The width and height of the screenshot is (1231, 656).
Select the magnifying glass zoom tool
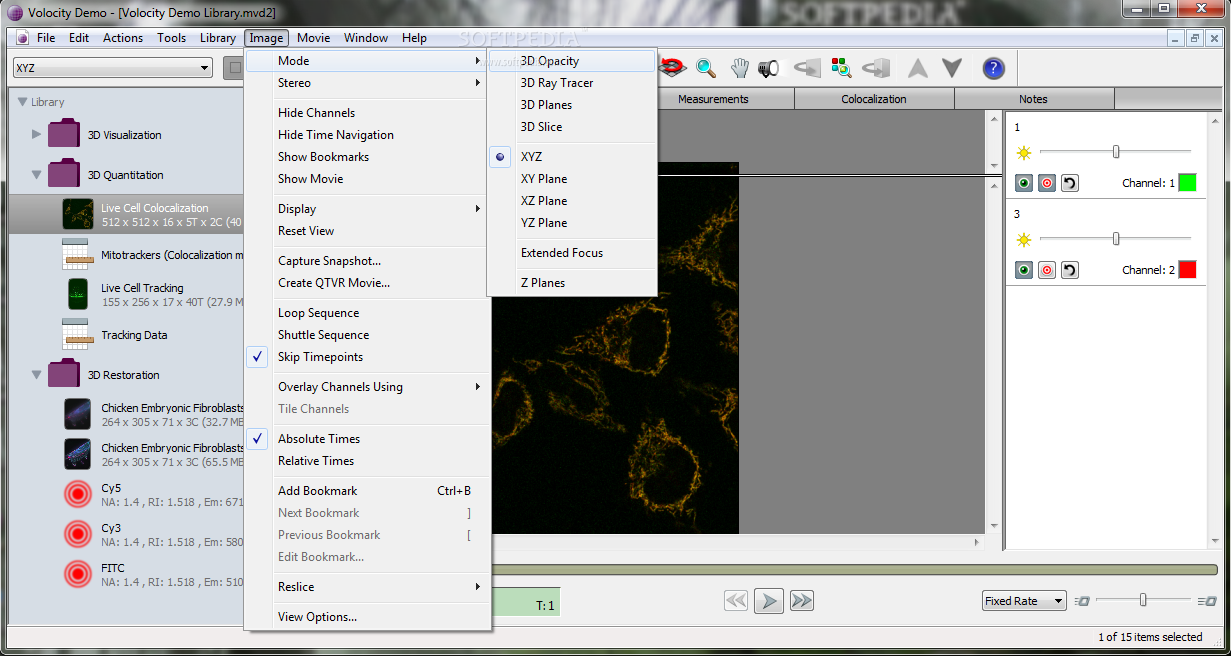(706, 68)
